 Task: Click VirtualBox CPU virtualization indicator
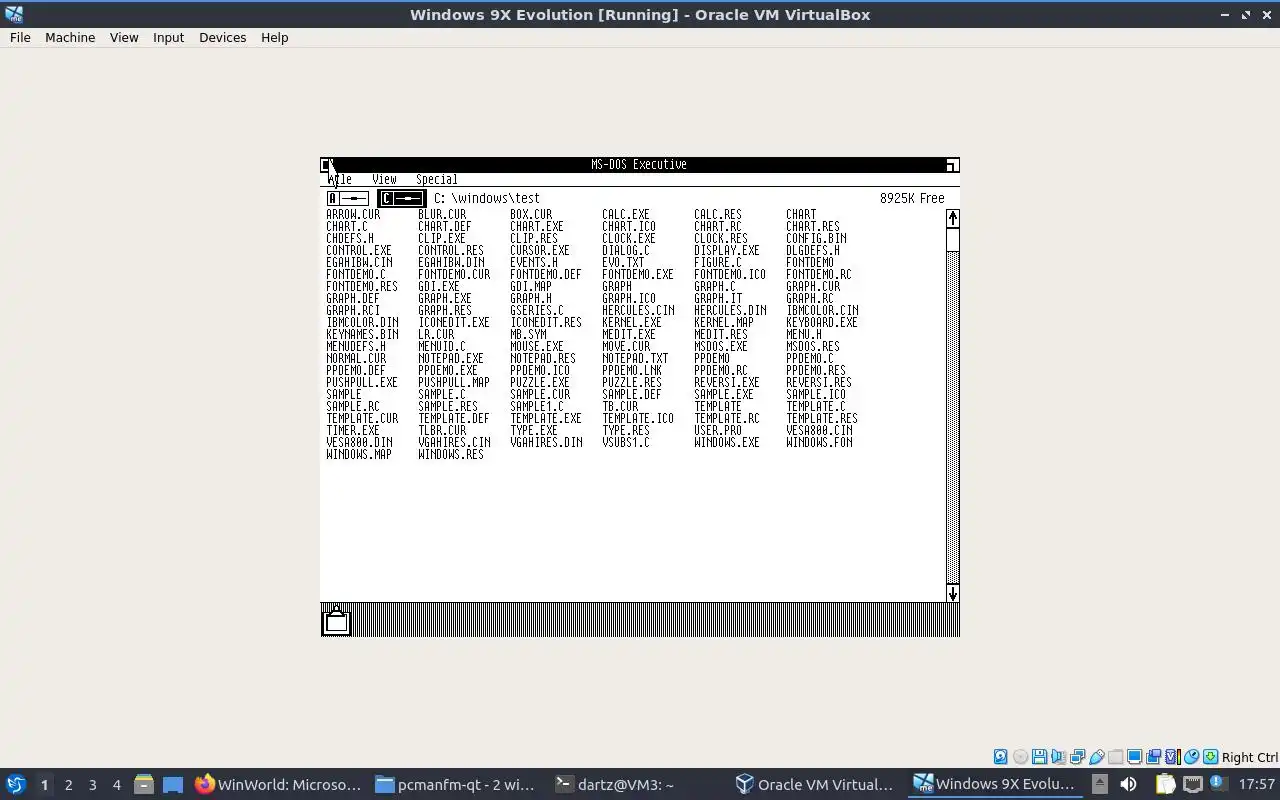click(1173, 757)
